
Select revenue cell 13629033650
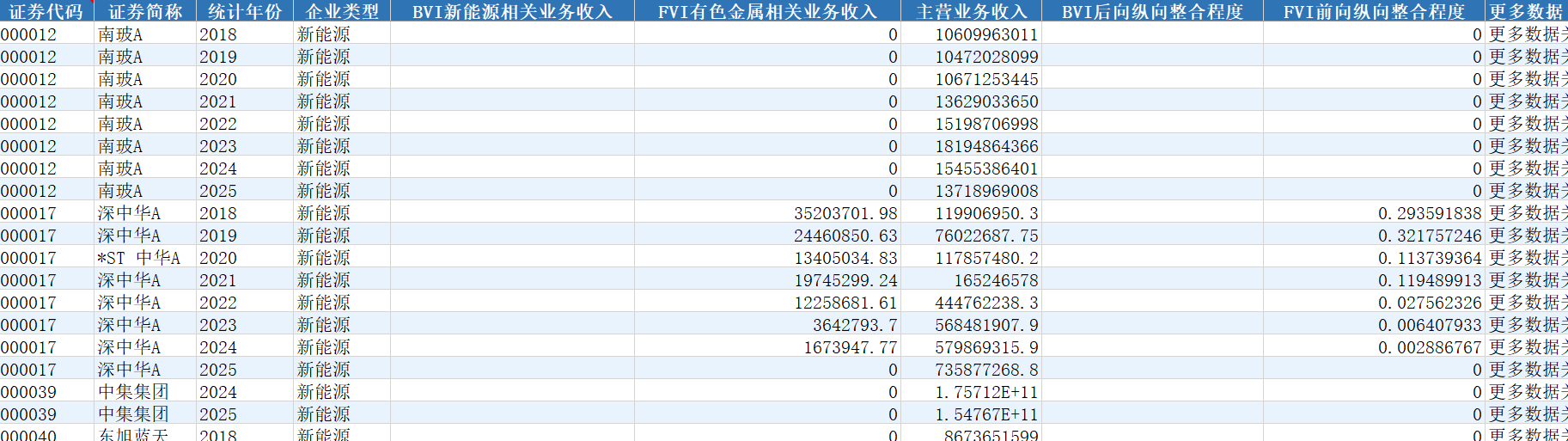pyautogui.click(x=971, y=101)
